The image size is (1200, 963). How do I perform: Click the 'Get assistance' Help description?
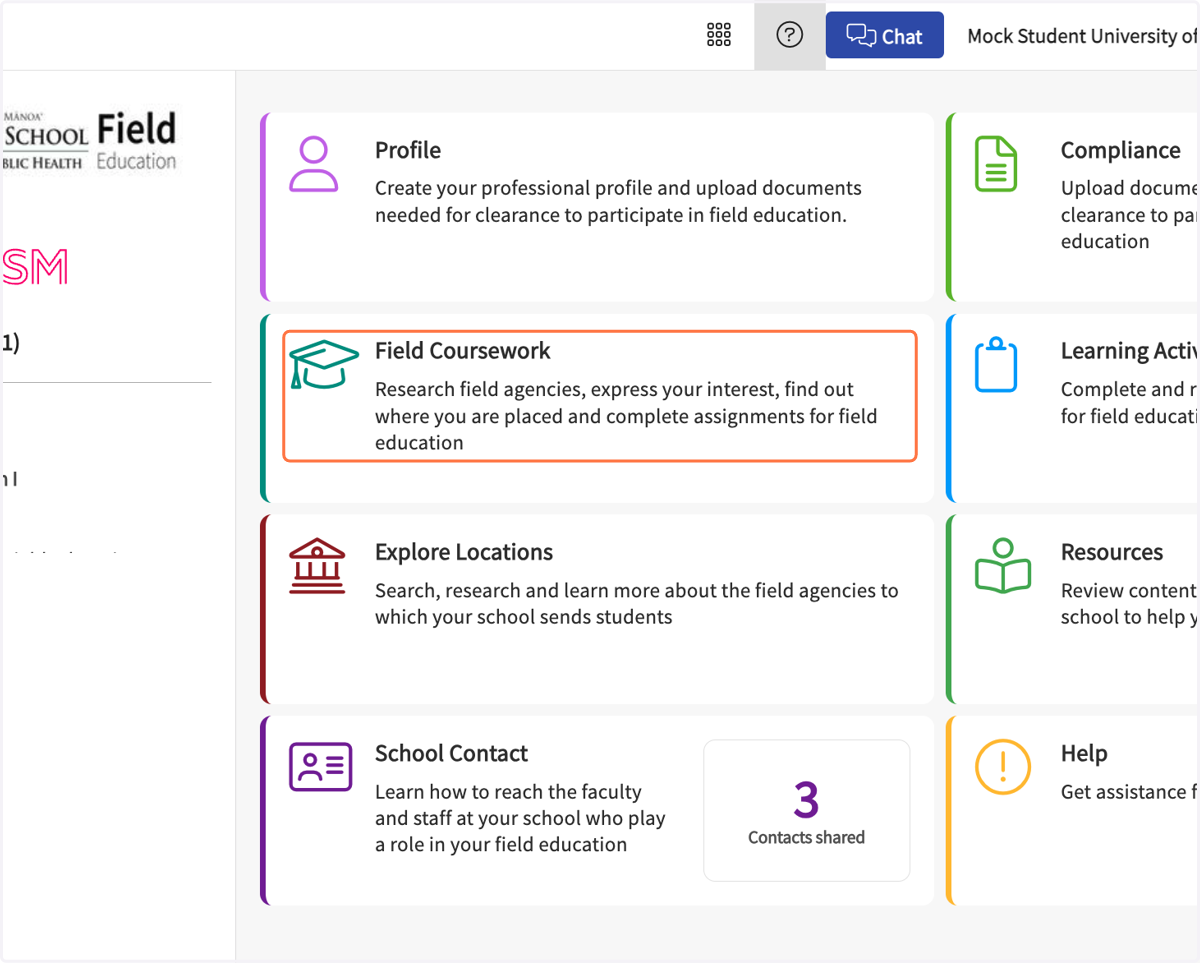point(1130,792)
